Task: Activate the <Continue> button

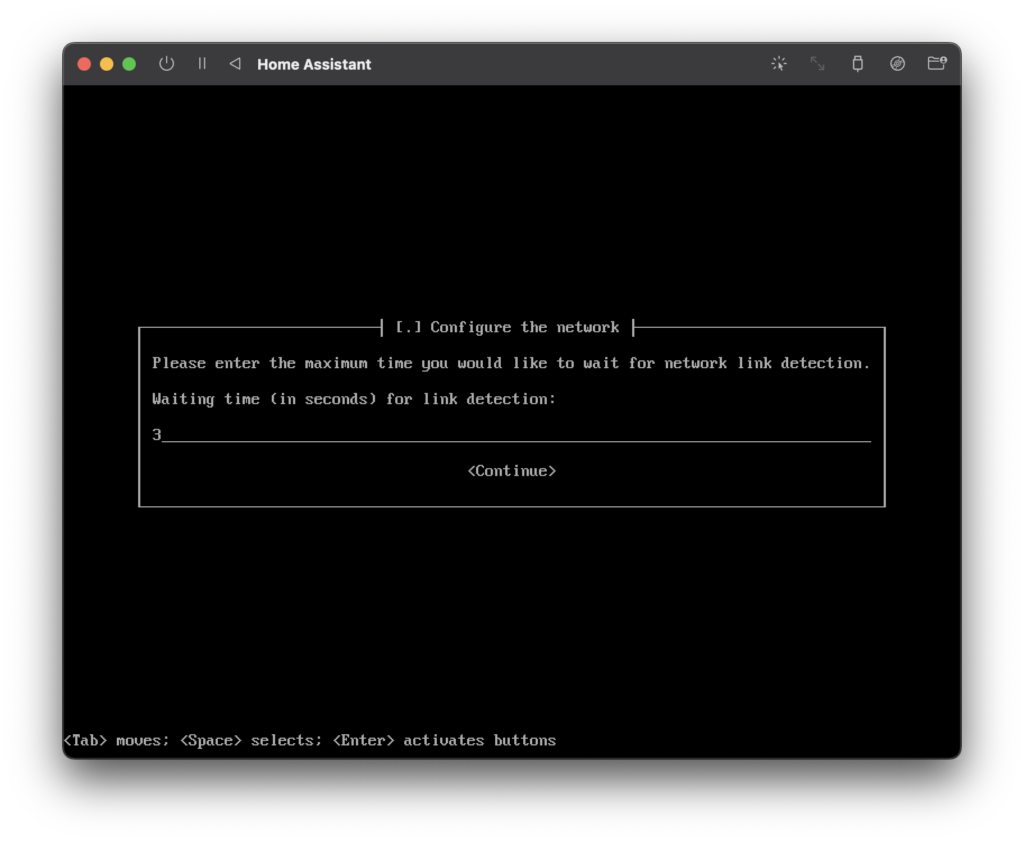Action: tap(512, 471)
